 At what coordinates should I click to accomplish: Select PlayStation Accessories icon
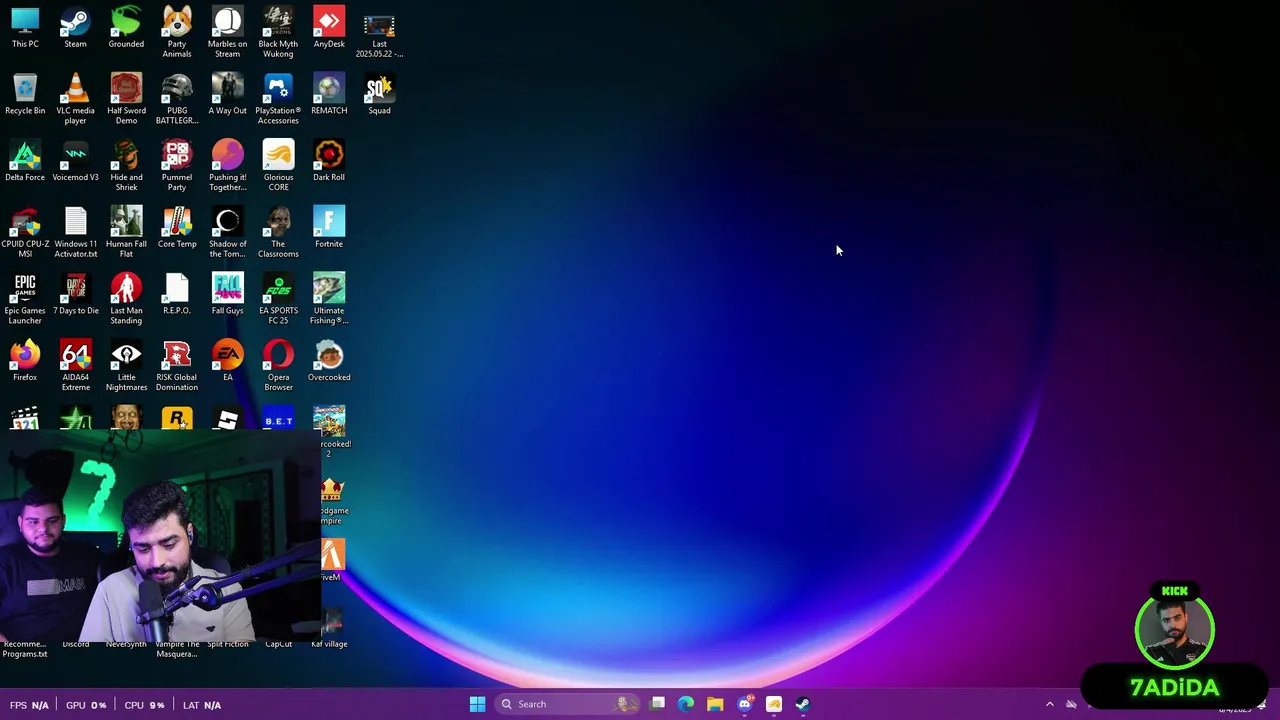coord(278,99)
